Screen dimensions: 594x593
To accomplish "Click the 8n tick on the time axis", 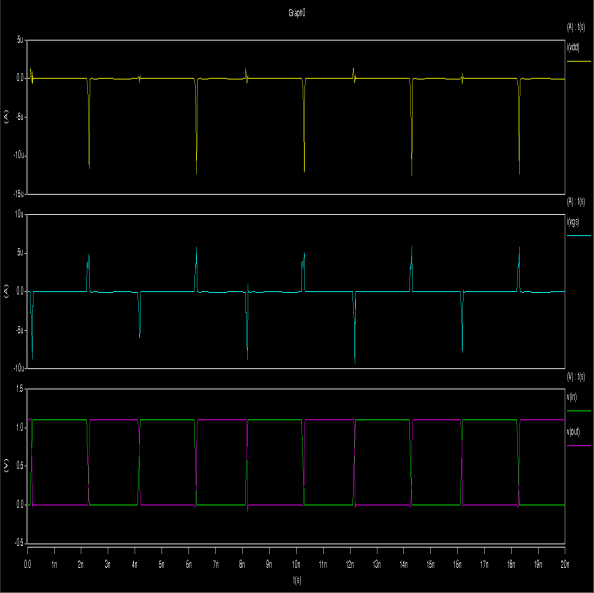I will pyautogui.click(x=242, y=564).
